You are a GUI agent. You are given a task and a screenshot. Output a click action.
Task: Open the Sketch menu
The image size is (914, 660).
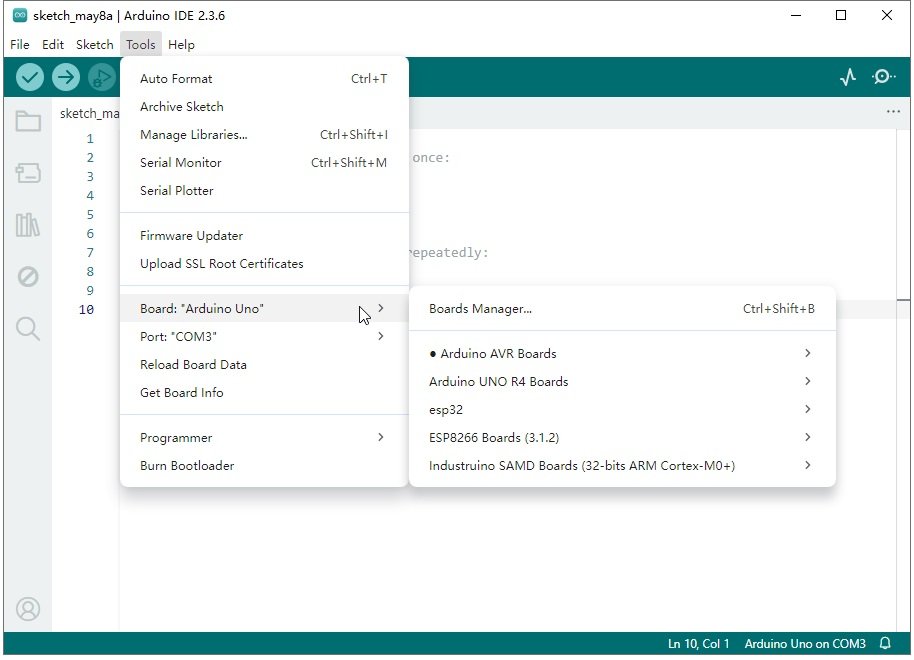[94, 44]
